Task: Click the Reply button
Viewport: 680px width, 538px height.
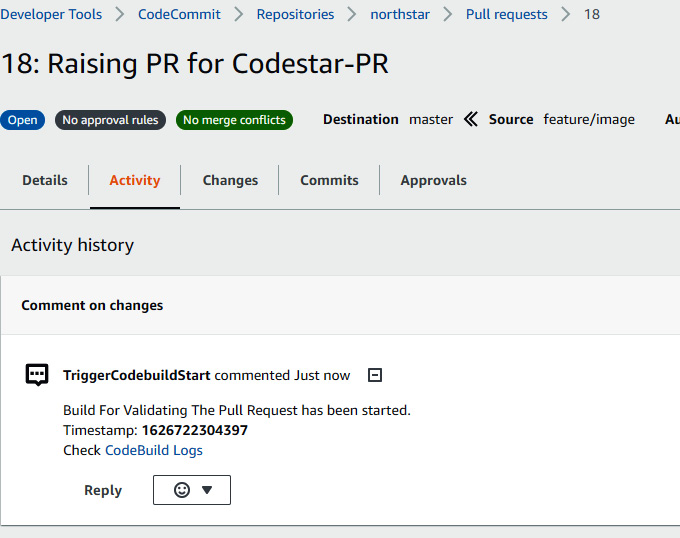Action: (x=103, y=490)
